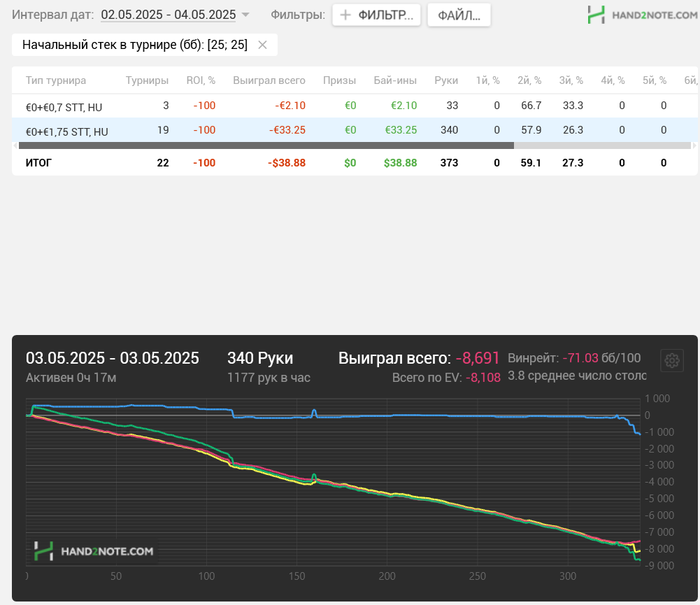This screenshot has height=605, width=700.
Task: Click the 3.8 среднее число столов text
Action: 577,376
